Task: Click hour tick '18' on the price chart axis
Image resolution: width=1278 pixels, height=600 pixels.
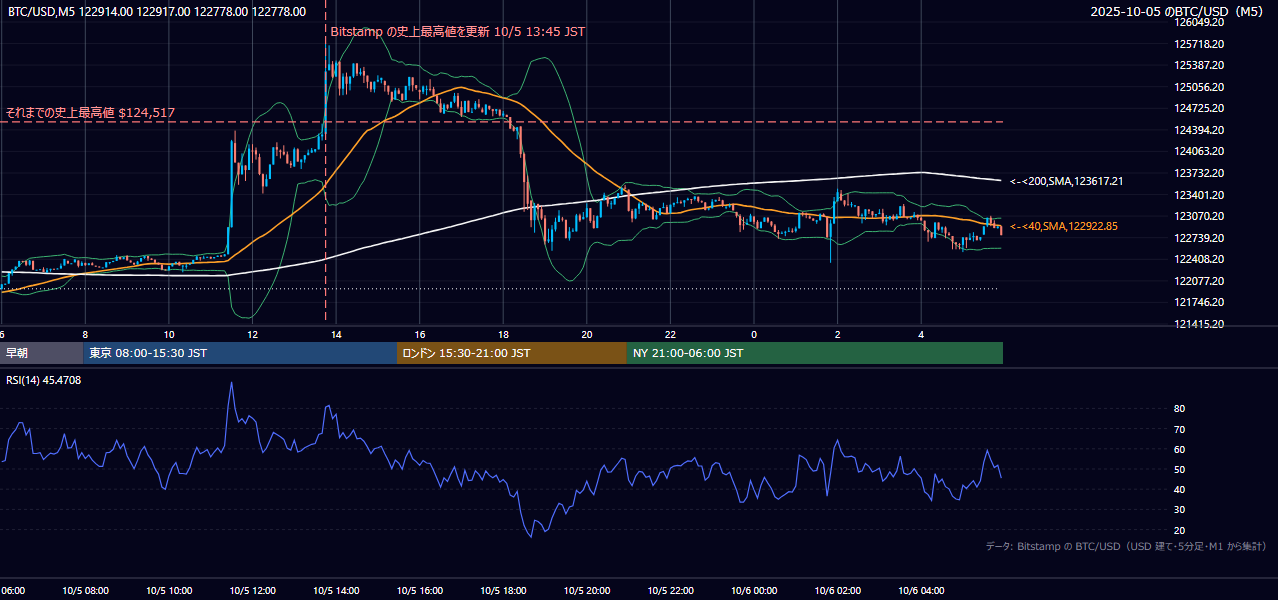Action: pos(503,334)
